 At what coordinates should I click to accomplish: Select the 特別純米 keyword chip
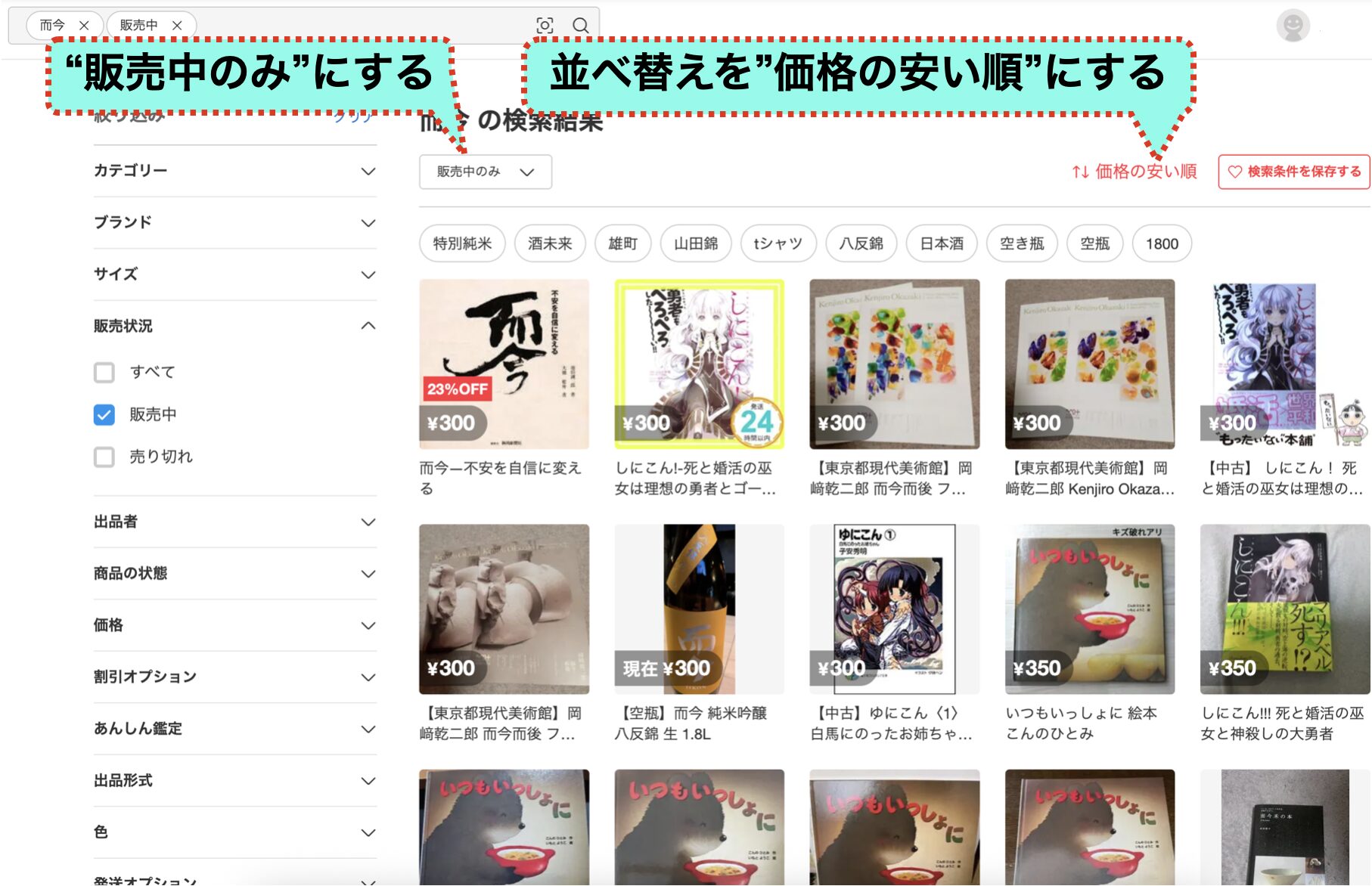tap(462, 243)
